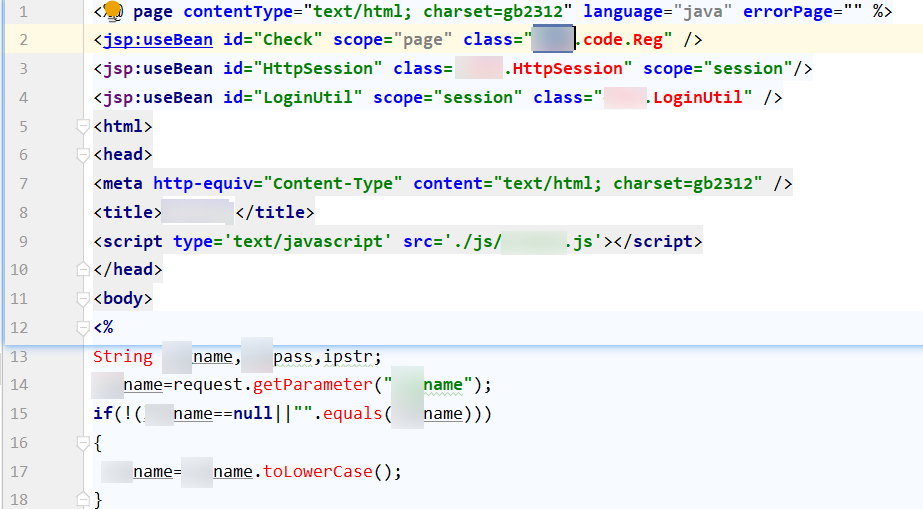Click line number 13 in the gutter
923x509 pixels.
(x=19, y=357)
